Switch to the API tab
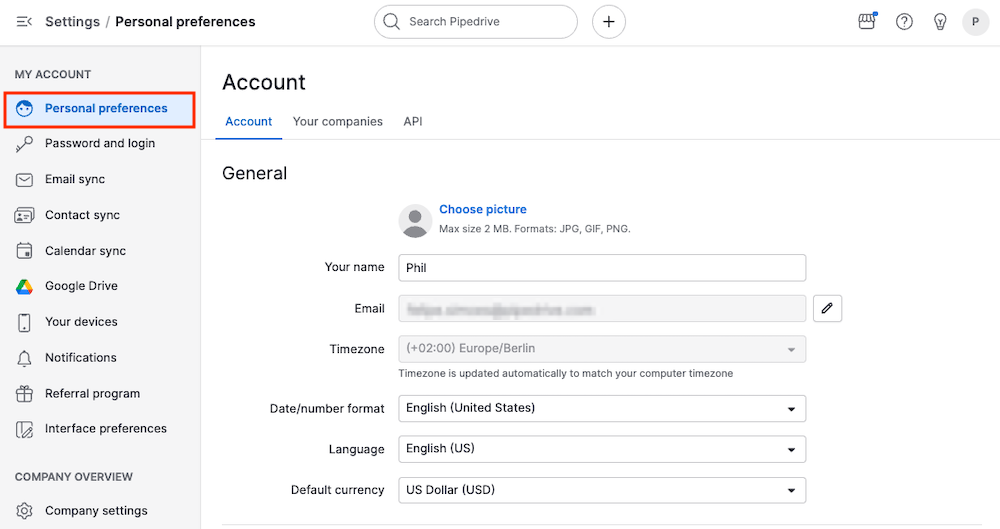This screenshot has height=529, width=1000. tap(413, 121)
